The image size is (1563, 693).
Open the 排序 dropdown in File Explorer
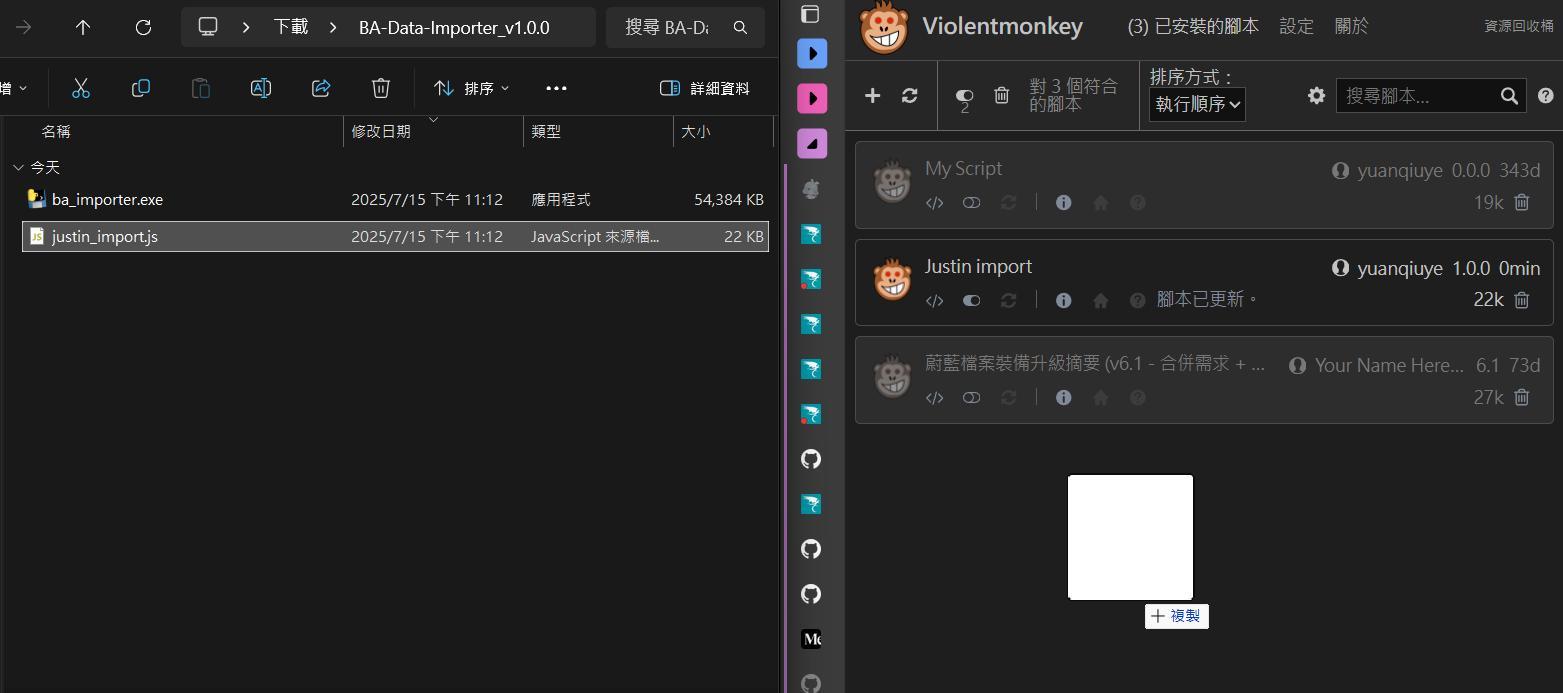tap(470, 88)
